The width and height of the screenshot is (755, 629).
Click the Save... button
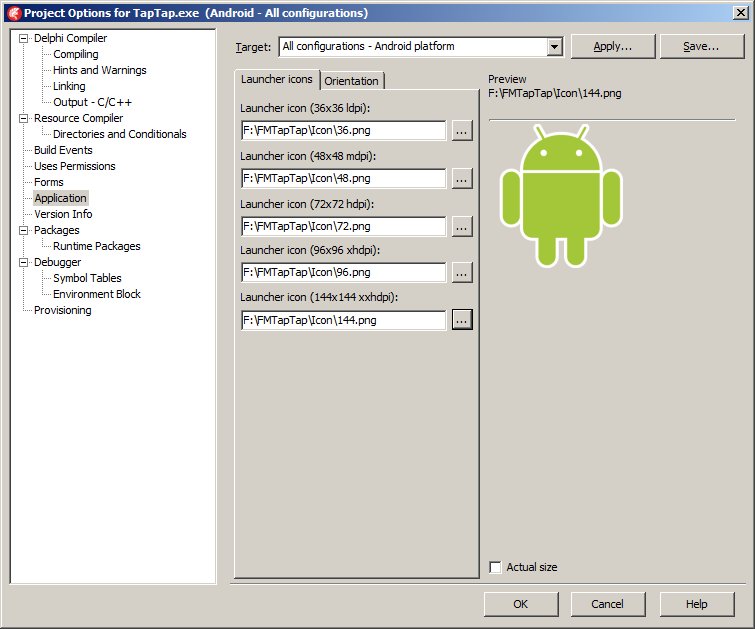pos(702,47)
